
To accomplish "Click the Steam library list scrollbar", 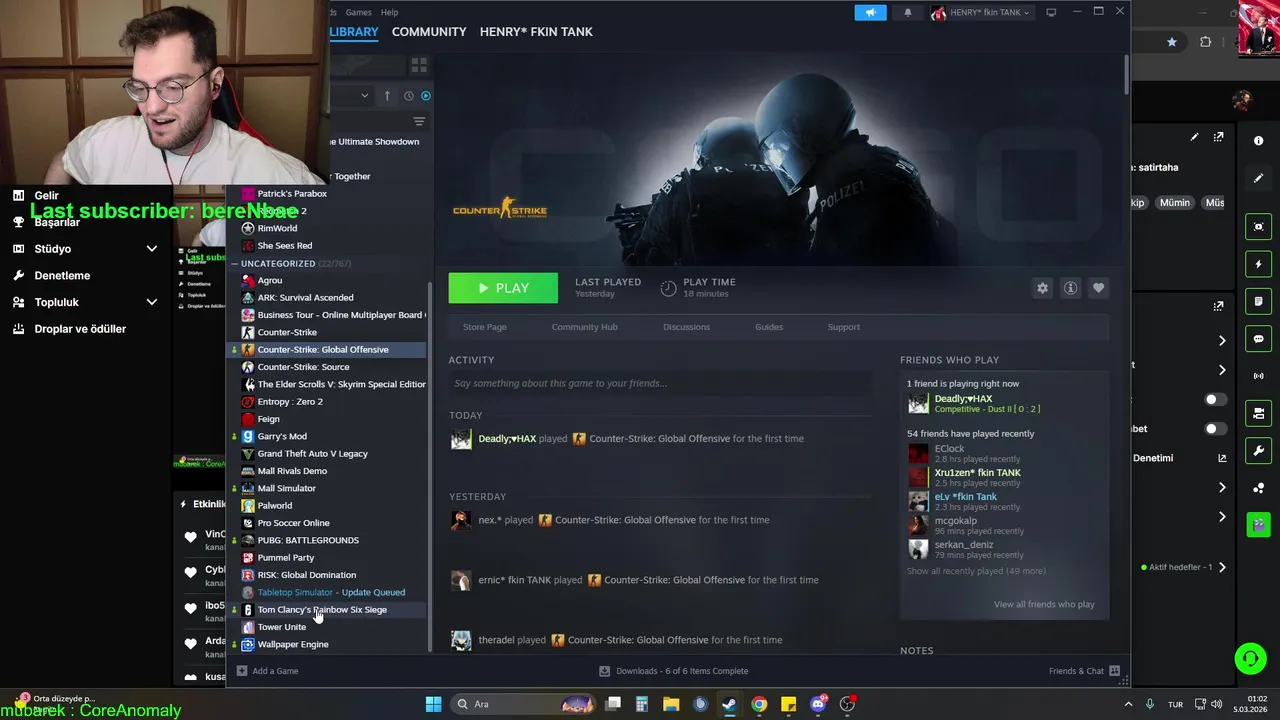I will click(x=430, y=466).
